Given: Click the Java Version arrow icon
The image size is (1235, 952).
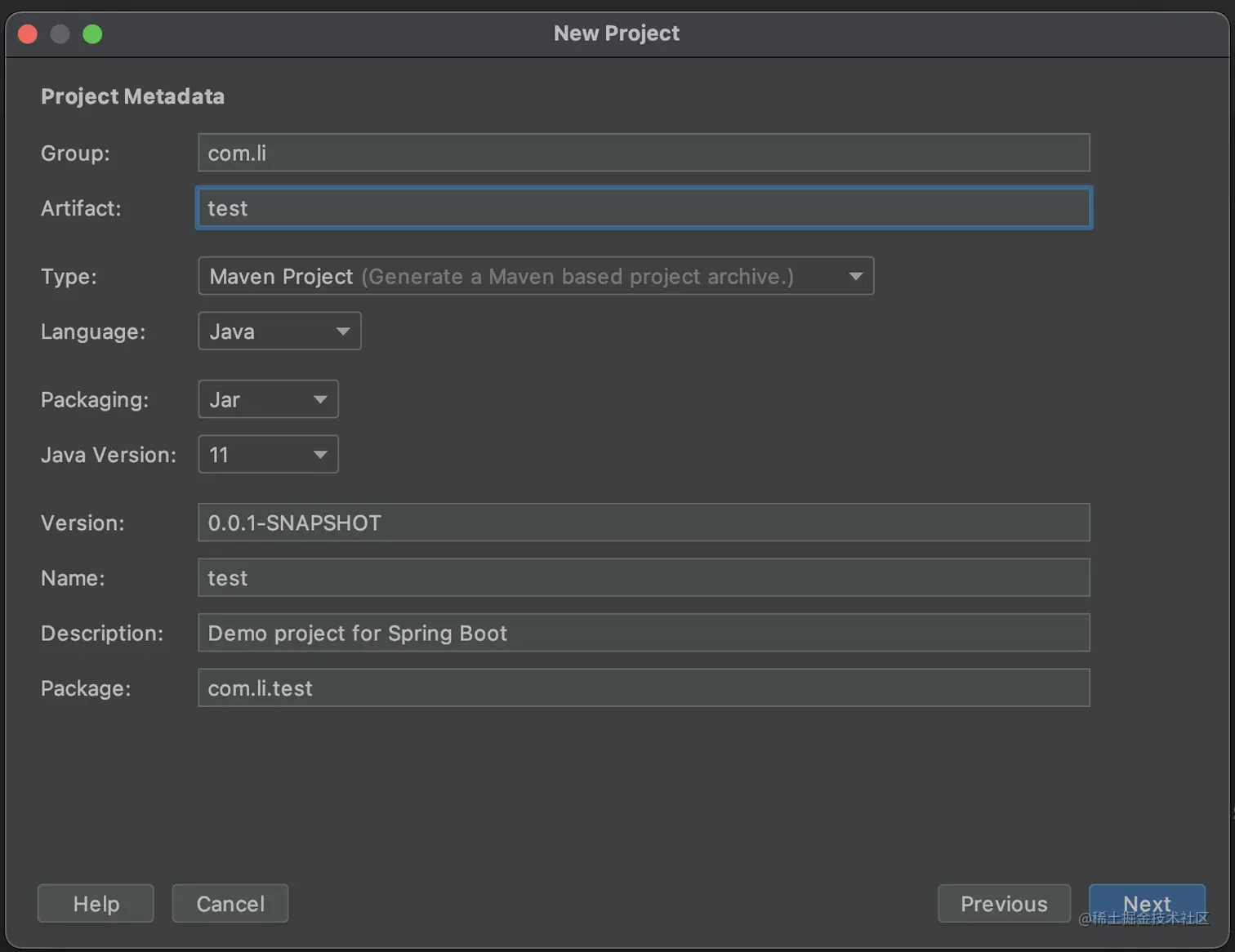Looking at the screenshot, I should (x=320, y=455).
